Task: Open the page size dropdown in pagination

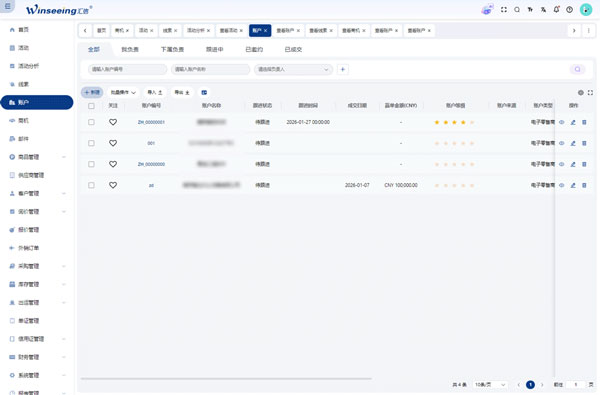Action: pyautogui.click(x=490, y=385)
